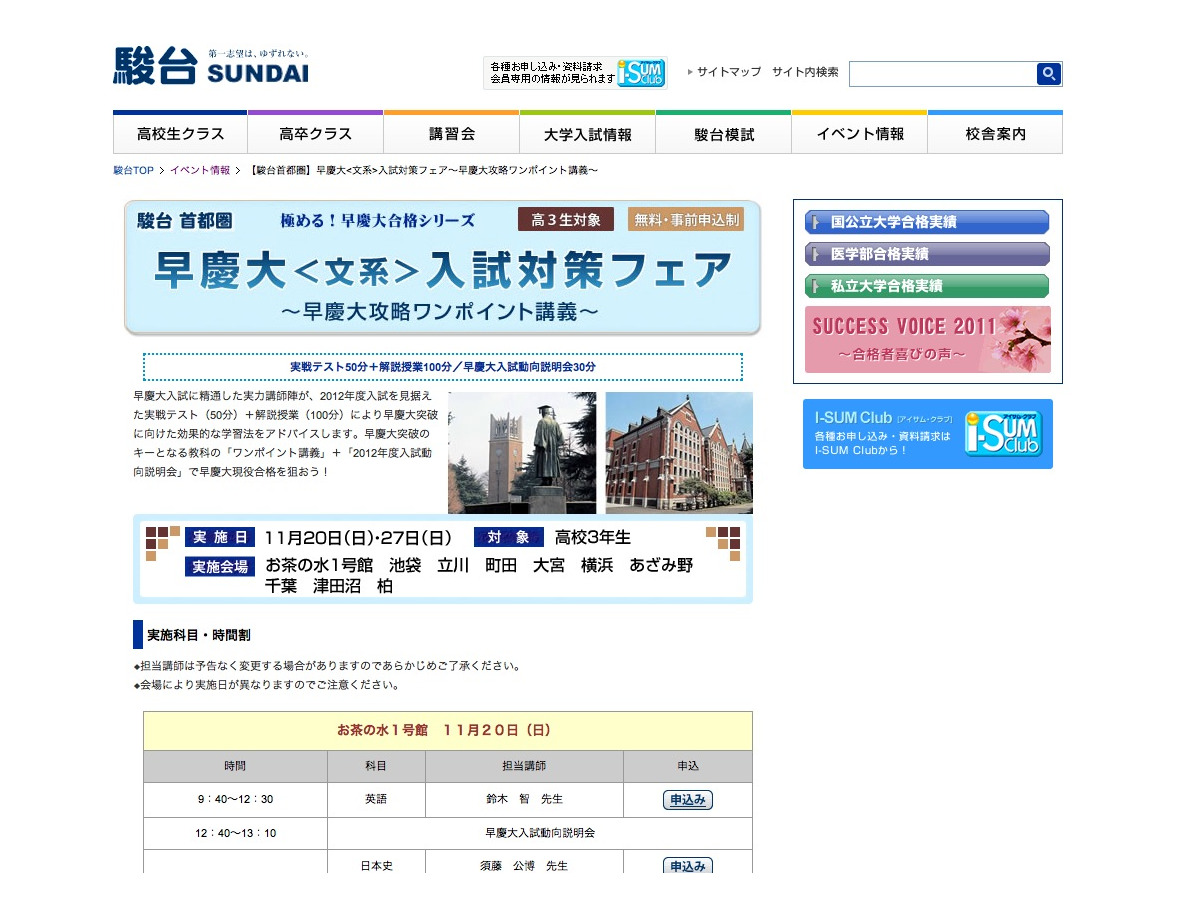1200x900 pixels.
Task: Open the 大学入試情報 menu tab
Action: (588, 133)
